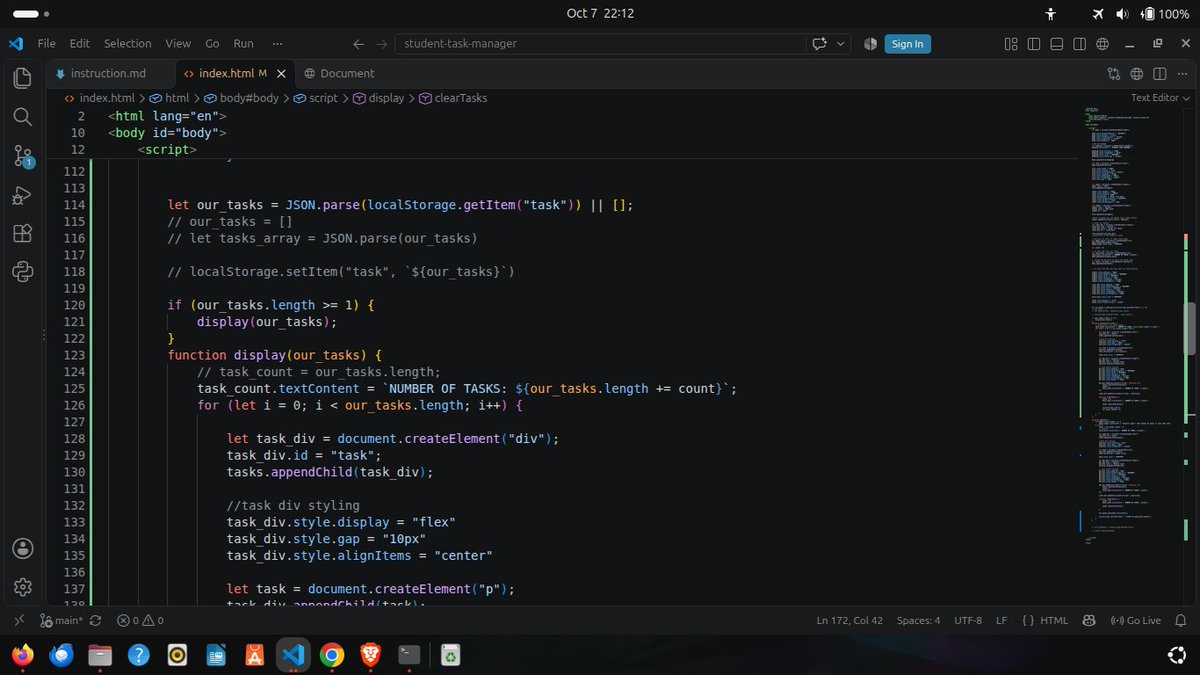This screenshot has width=1200, height=675.
Task: Open the Edit menu
Action: click(80, 44)
